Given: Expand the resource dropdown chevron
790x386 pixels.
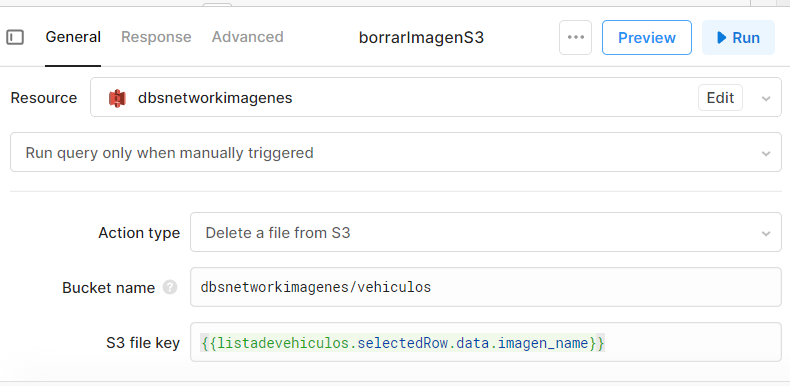Looking at the screenshot, I should pyautogui.click(x=766, y=98).
